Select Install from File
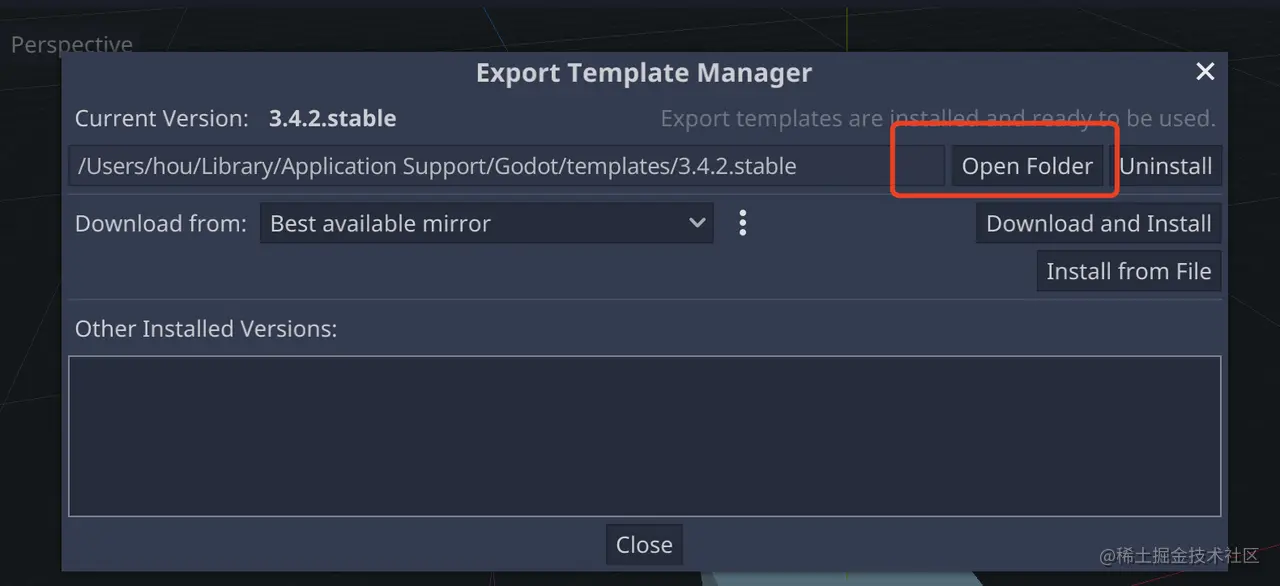The image size is (1280, 586). (x=1128, y=271)
